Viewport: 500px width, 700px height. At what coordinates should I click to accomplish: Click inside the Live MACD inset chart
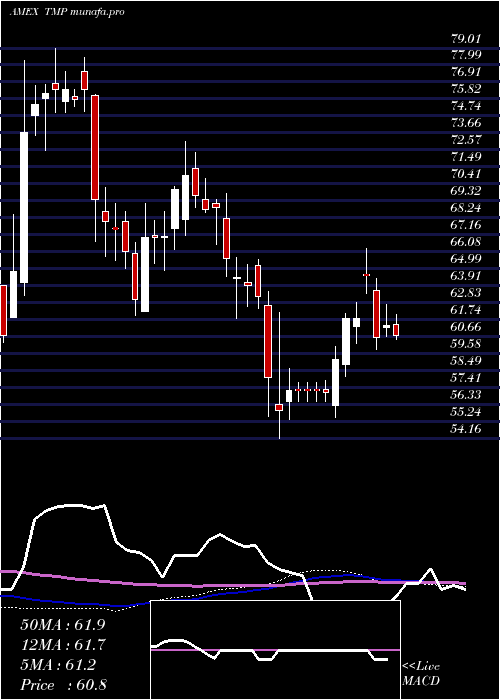(x=275, y=650)
